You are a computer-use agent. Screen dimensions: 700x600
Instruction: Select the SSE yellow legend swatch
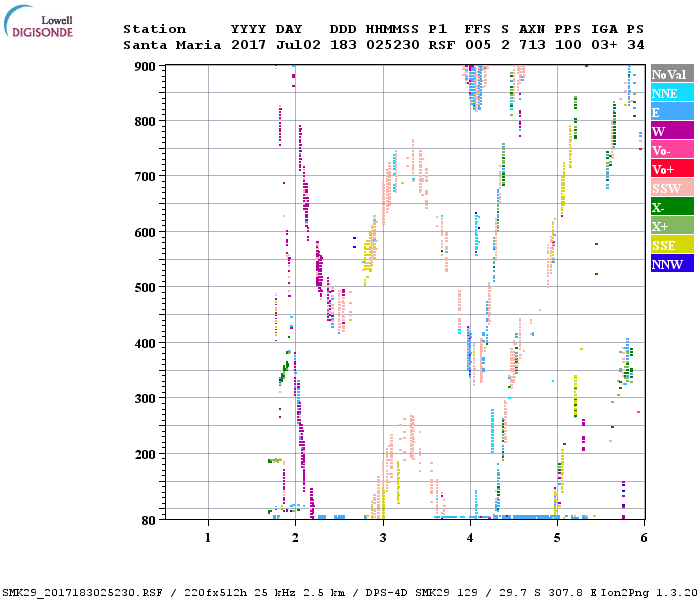click(672, 245)
